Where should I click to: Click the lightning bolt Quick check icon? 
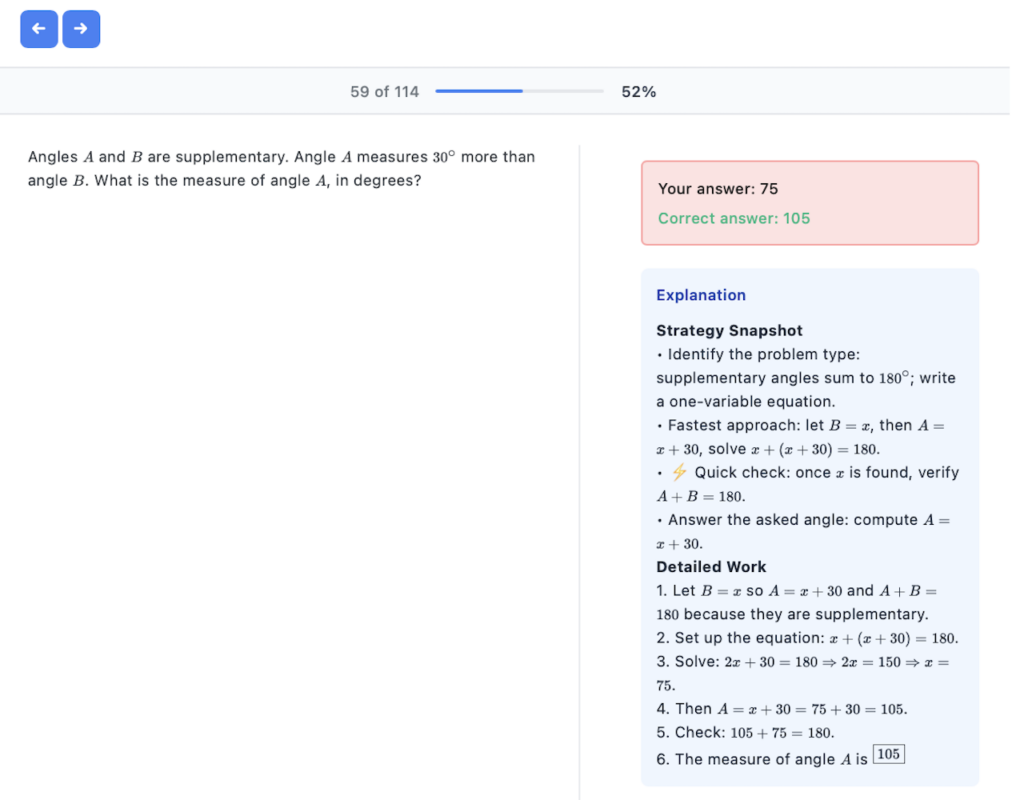679,473
